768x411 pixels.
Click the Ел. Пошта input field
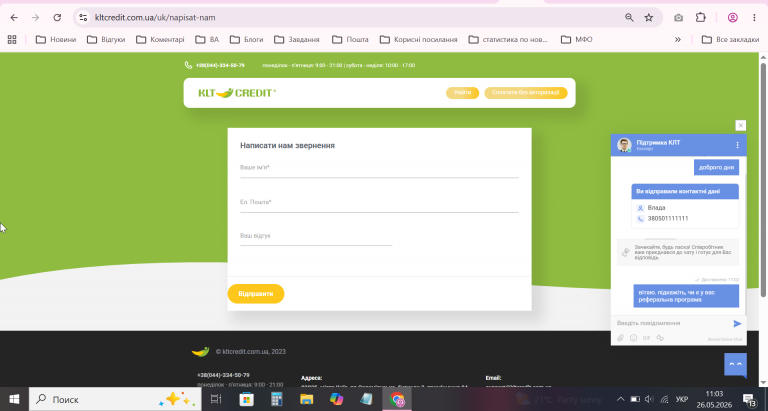[x=379, y=203]
